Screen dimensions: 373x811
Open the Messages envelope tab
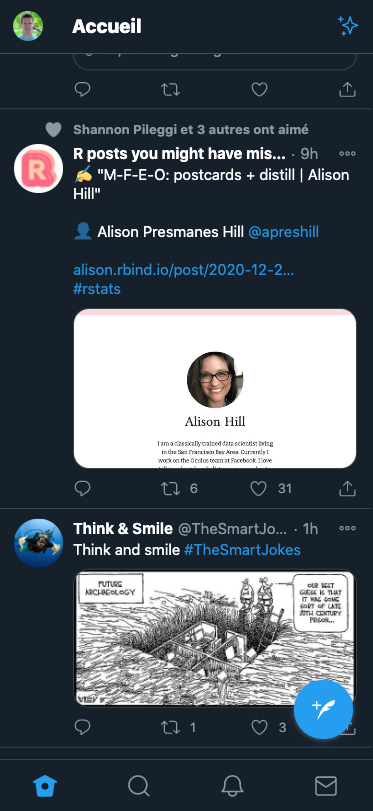coord(326,786)
